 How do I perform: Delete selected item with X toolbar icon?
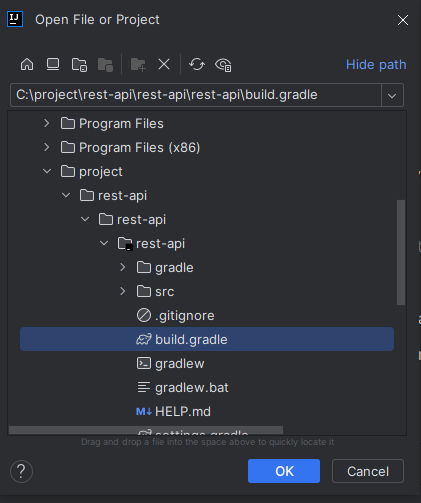[x=164, y=64]
